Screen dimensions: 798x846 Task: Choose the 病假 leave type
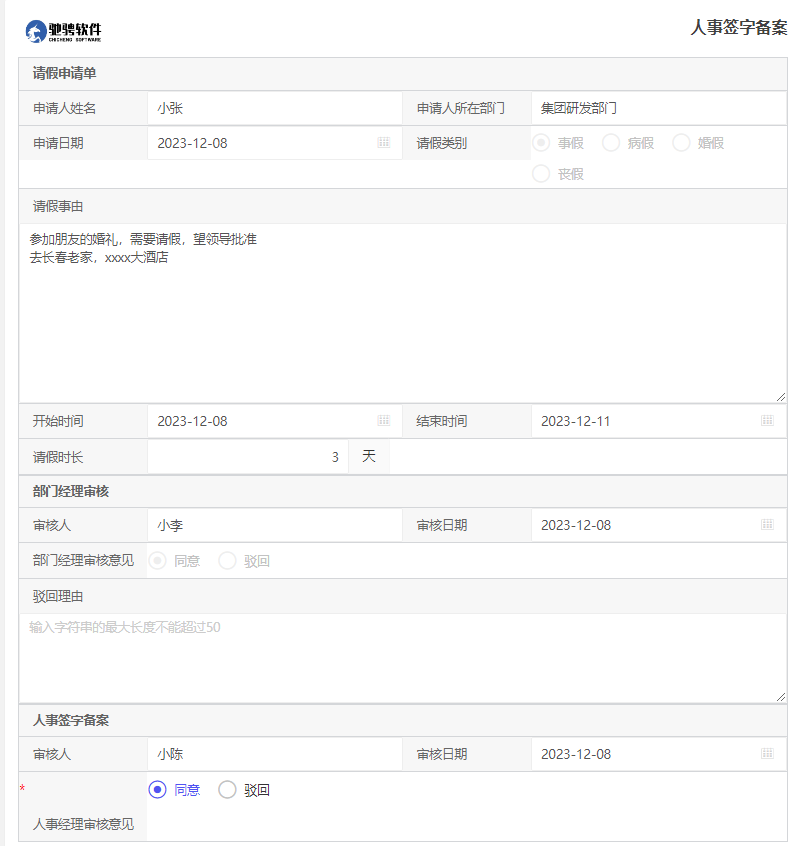(x=611, y=143)
